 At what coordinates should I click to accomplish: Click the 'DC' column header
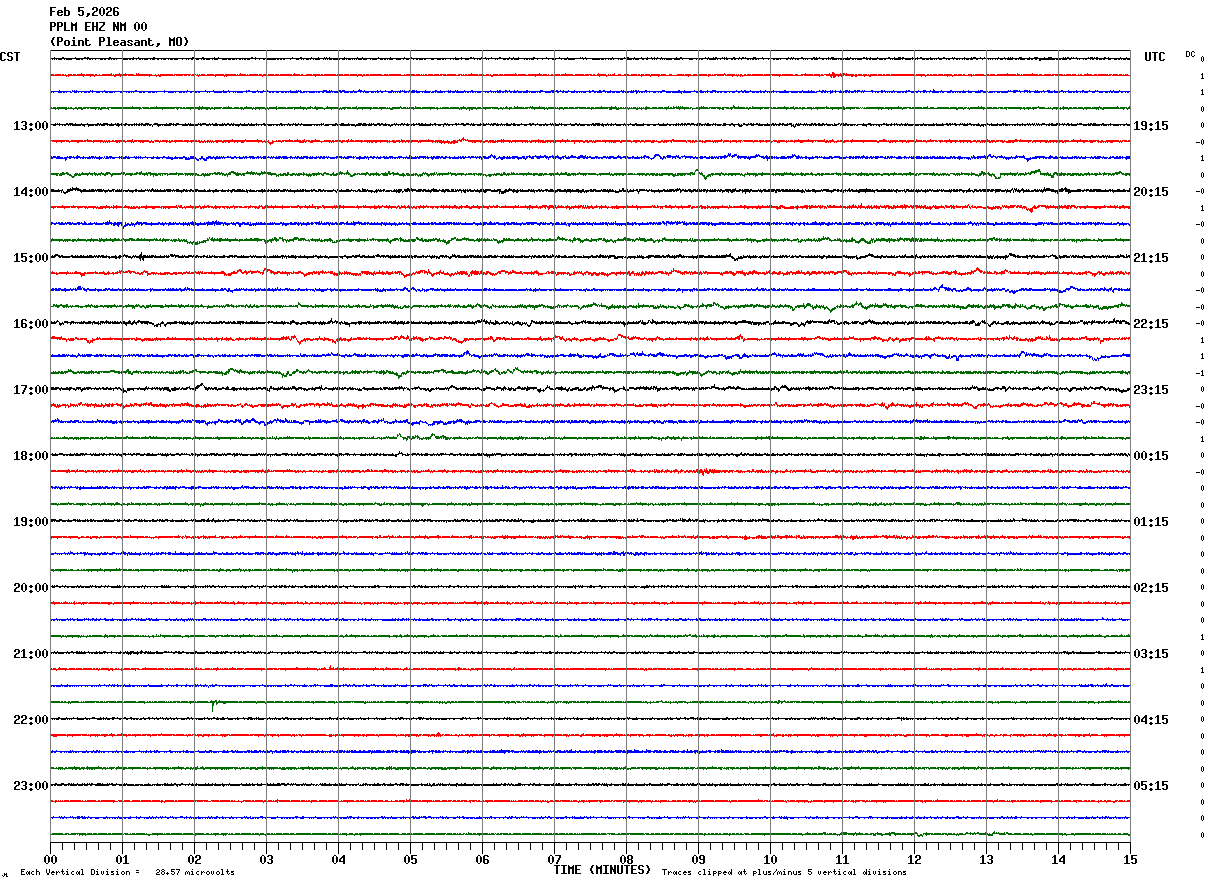1190,54
